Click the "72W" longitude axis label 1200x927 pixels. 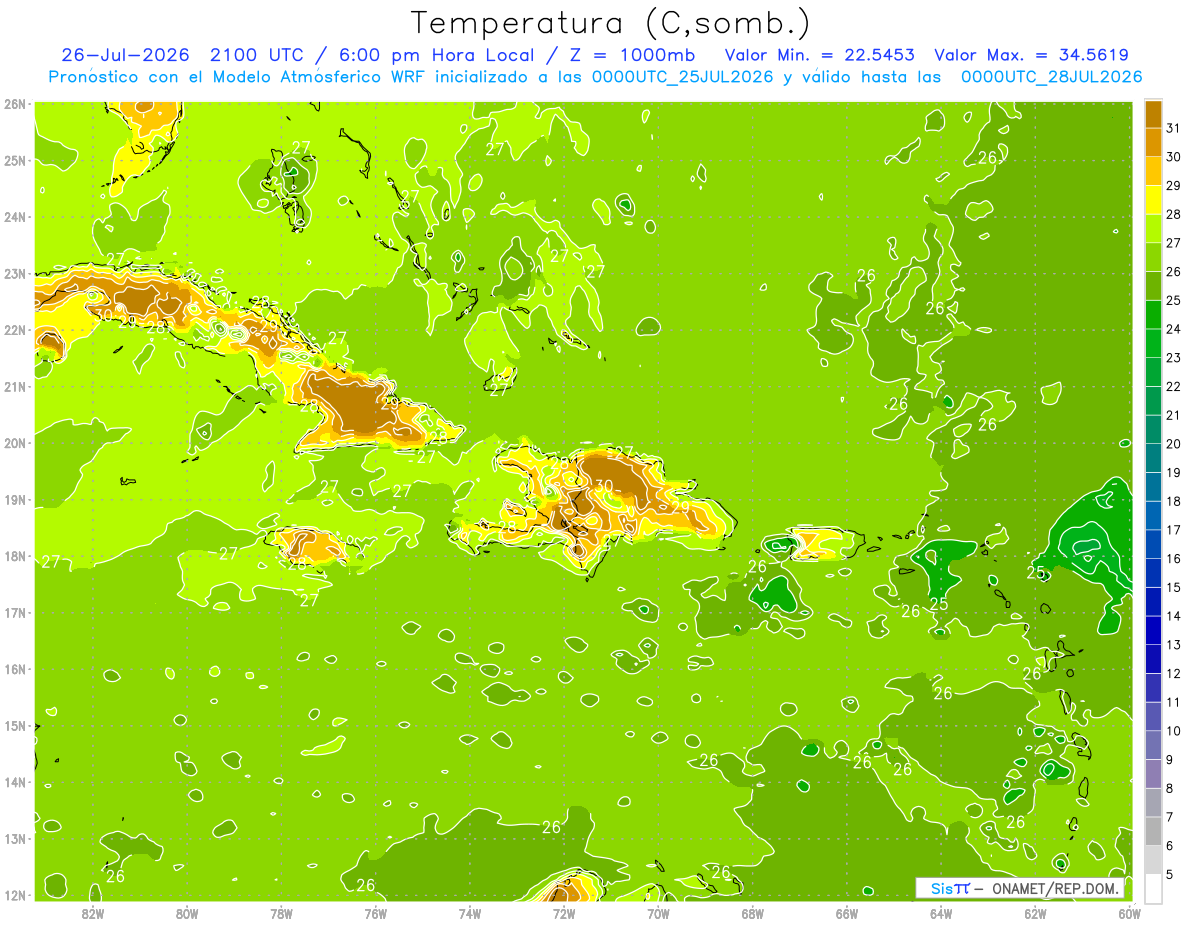pyautogui.click(x=564, y=913)
